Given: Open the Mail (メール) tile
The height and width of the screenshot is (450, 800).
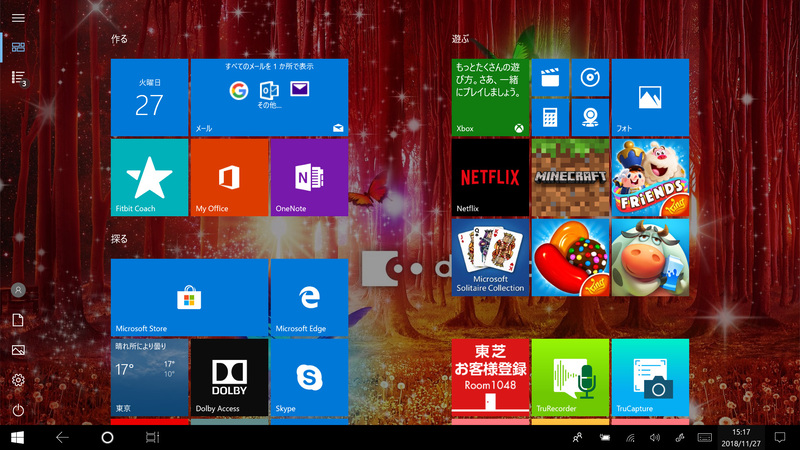Looking at the screenshot, I should click(269, 97).
